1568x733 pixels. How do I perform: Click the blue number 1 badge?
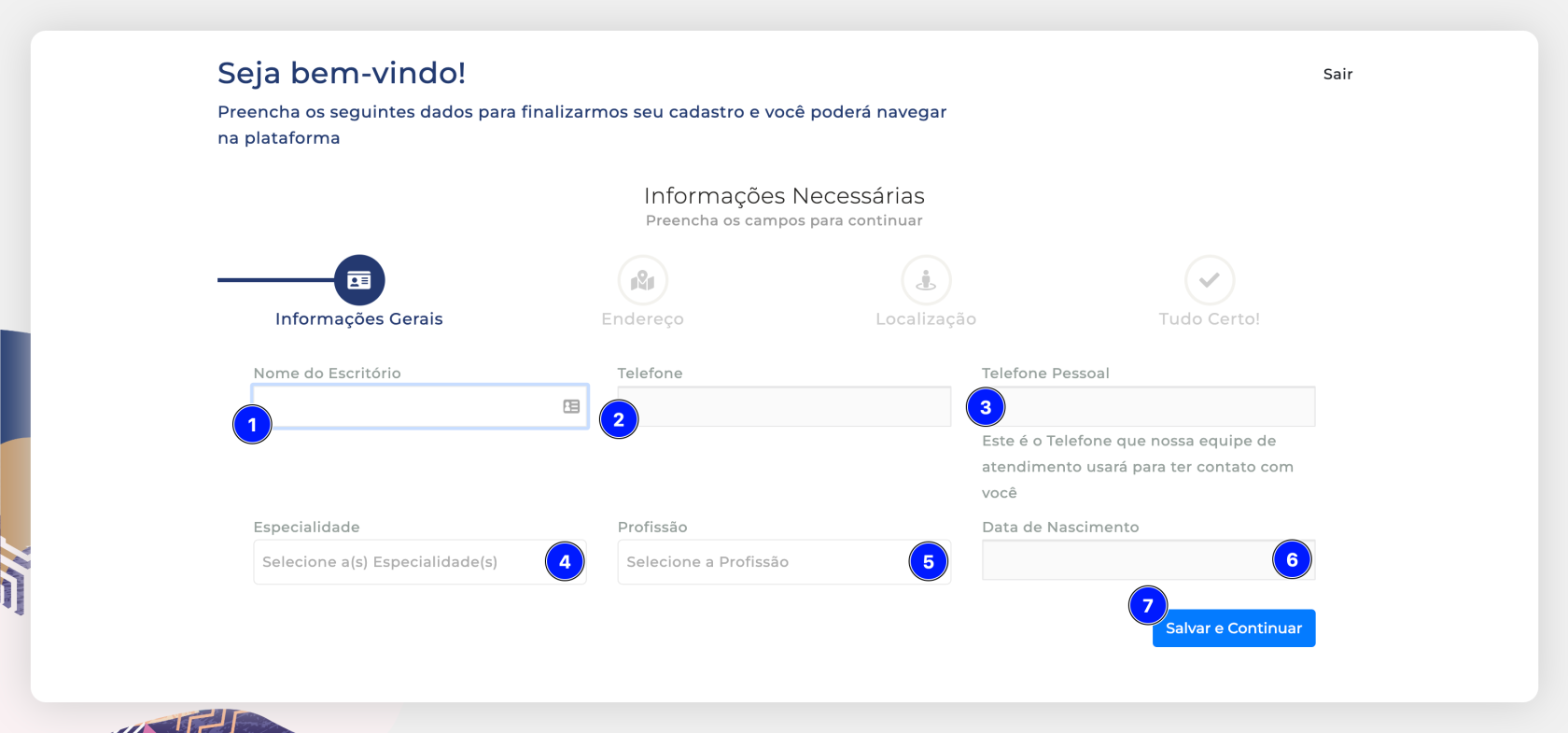click(x=252, y=425)
